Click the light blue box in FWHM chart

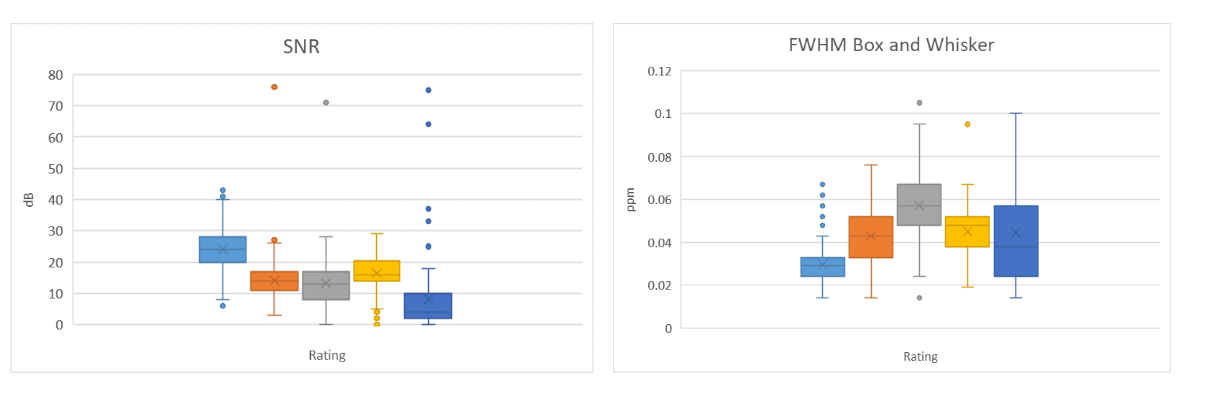tap(822, 267)
